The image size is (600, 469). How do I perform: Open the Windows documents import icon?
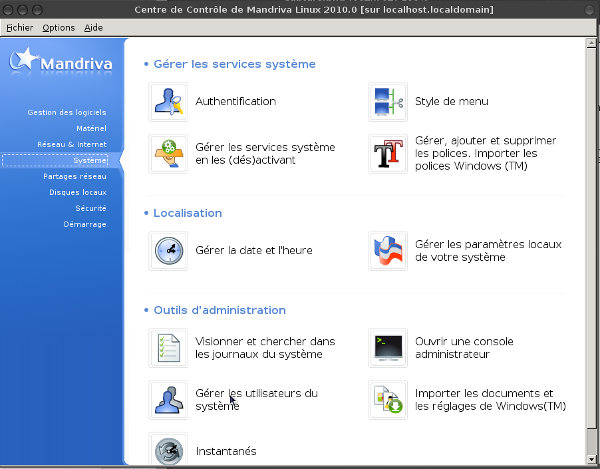tap(388, 400)
